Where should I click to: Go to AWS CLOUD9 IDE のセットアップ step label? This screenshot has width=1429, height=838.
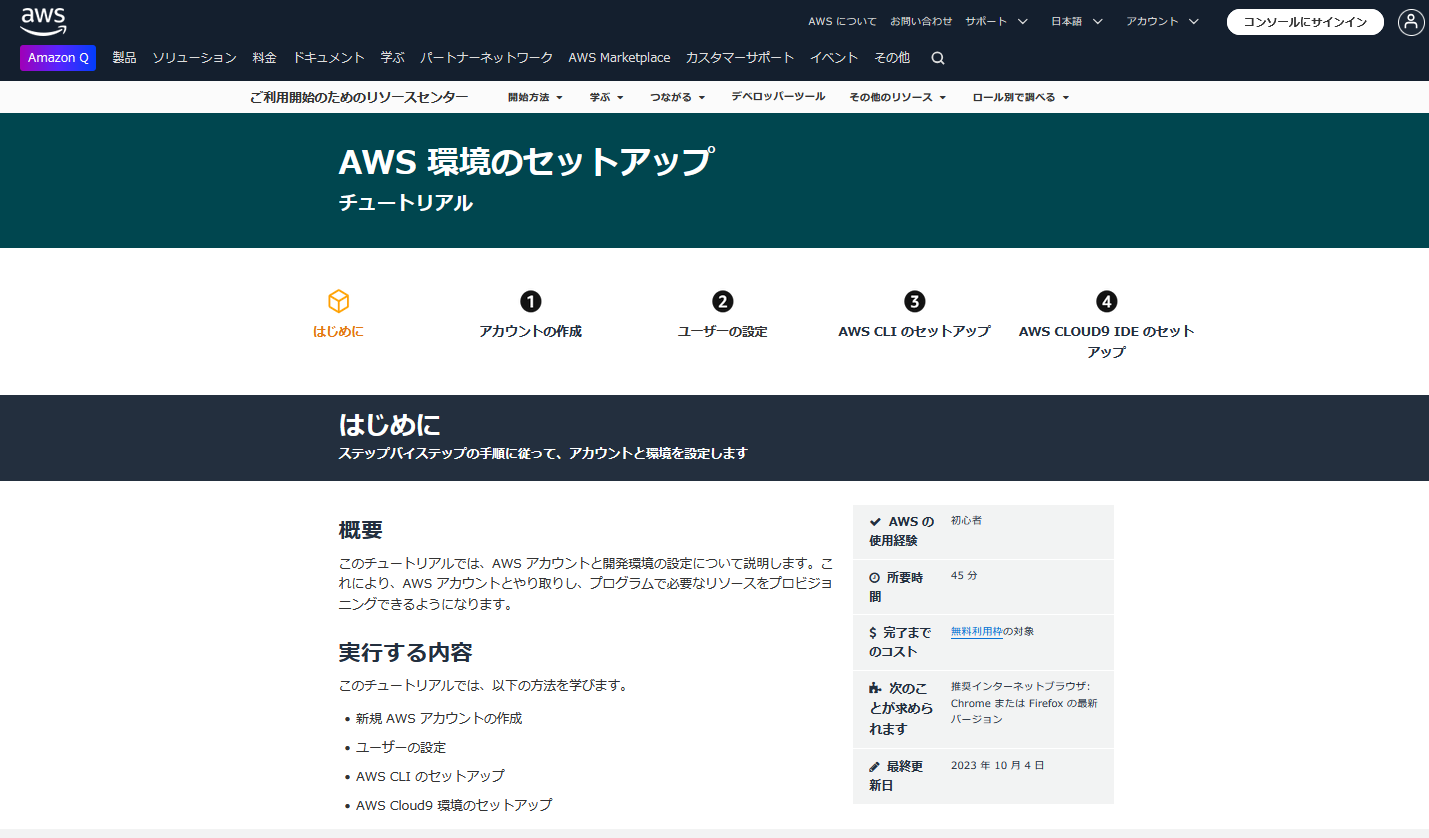[x=1106, y=341]
